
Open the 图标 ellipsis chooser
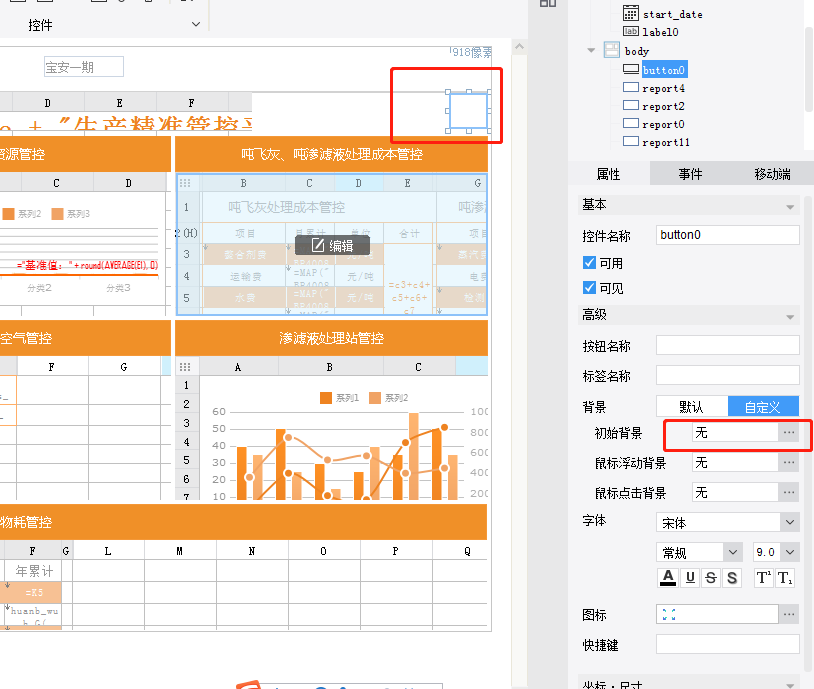click(789, 614)
